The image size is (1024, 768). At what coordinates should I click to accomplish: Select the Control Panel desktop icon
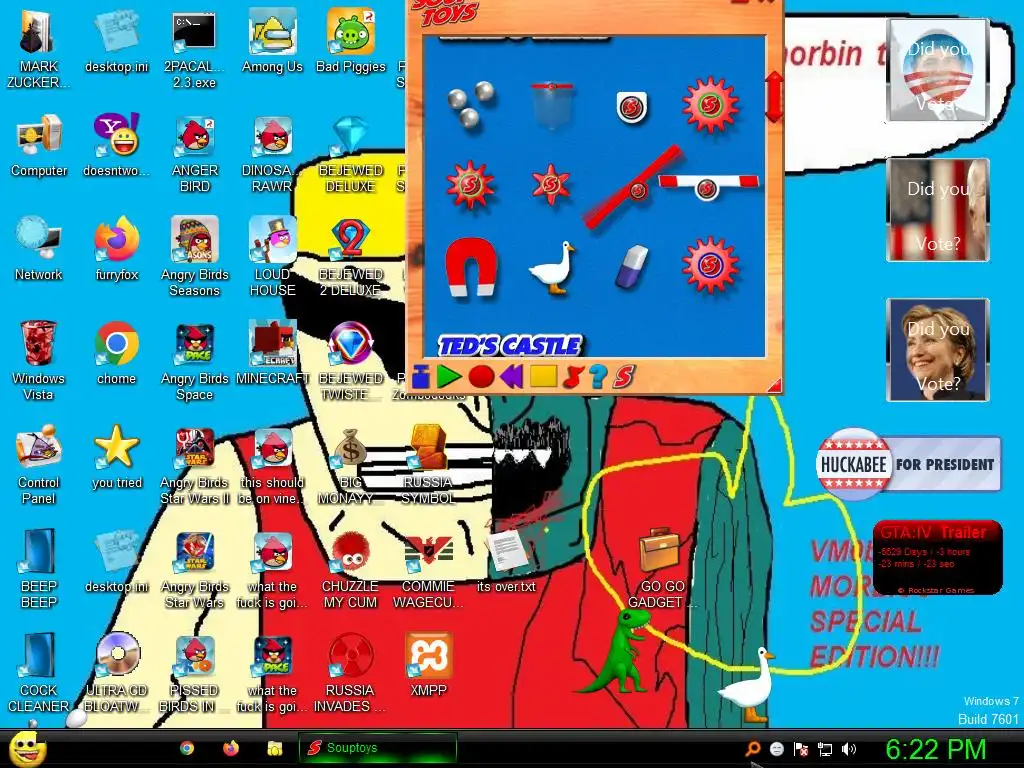pyautogui.click(x=39, y=465)
